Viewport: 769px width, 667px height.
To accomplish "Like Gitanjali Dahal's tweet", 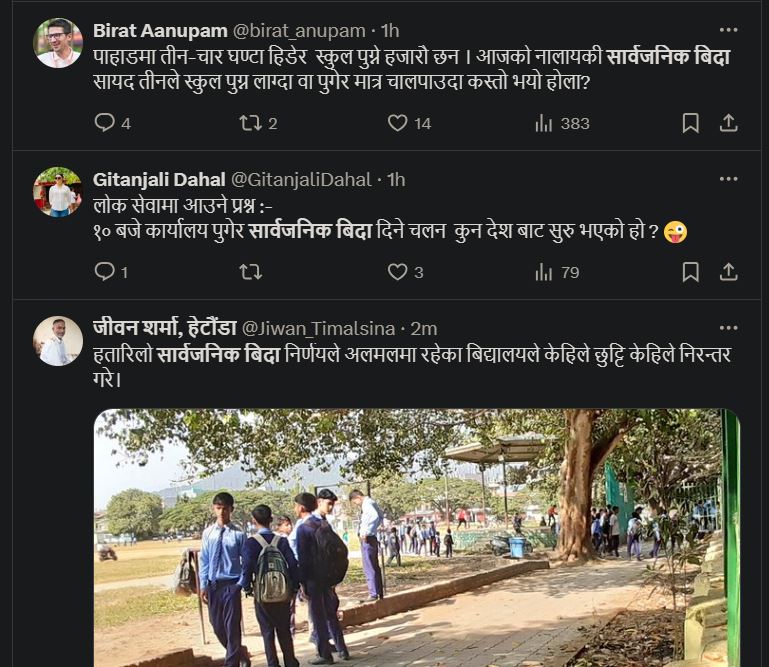I will tap(398, 271).
